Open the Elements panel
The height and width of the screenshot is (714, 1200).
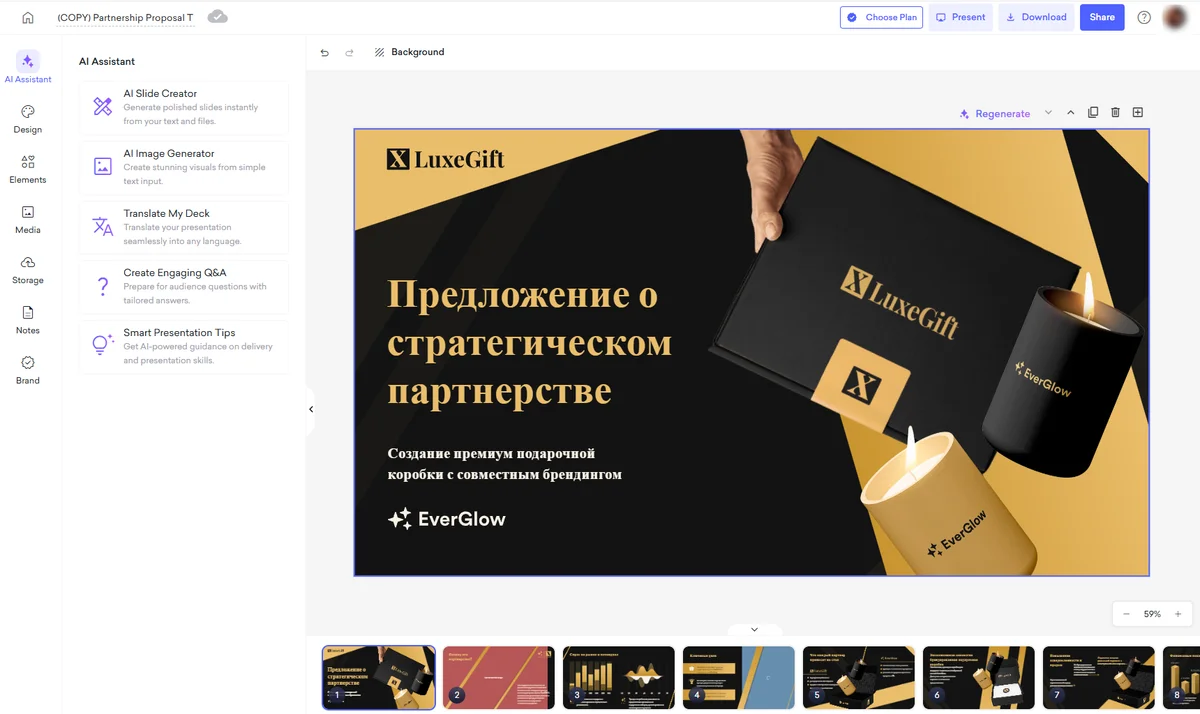[x=28, y=169]
